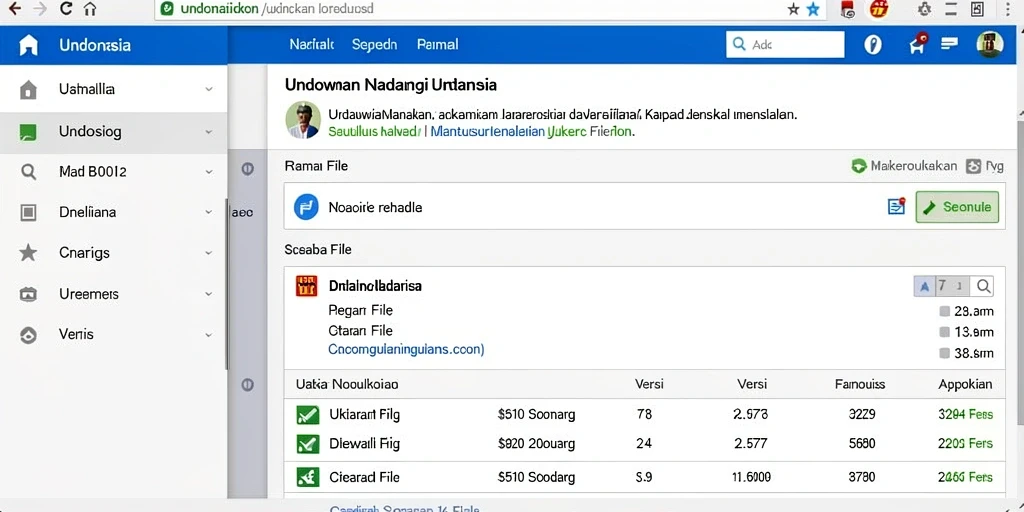
Task: Click the Fvg icon at top right
Action: (973, 166)
